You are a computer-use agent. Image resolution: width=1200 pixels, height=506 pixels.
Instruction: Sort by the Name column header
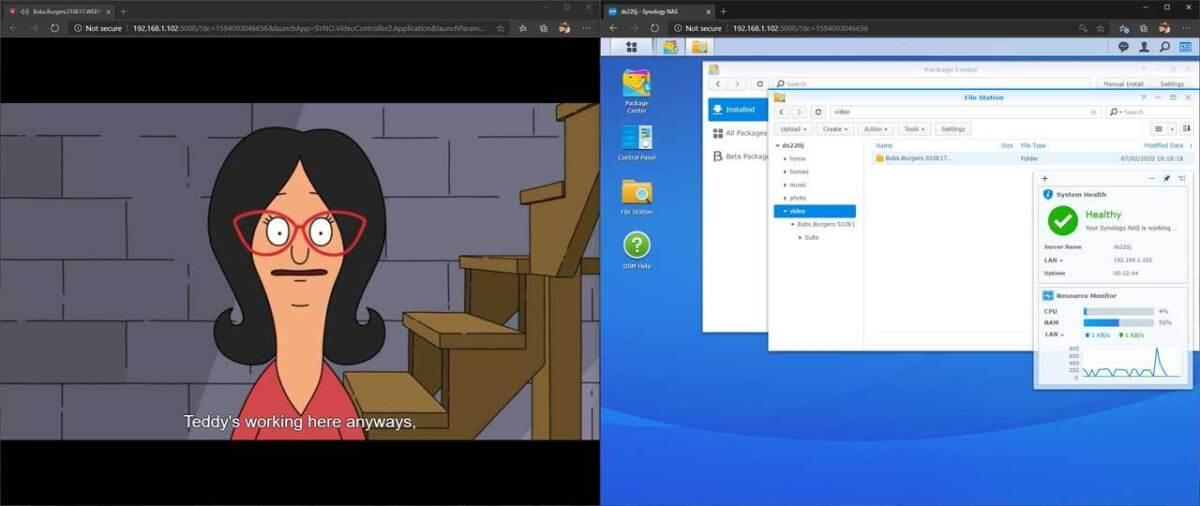tap(884, 145)
